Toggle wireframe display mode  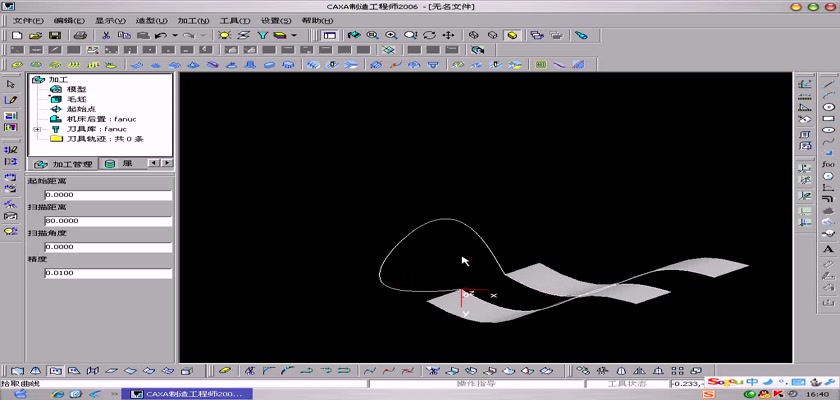pos(474,35)
